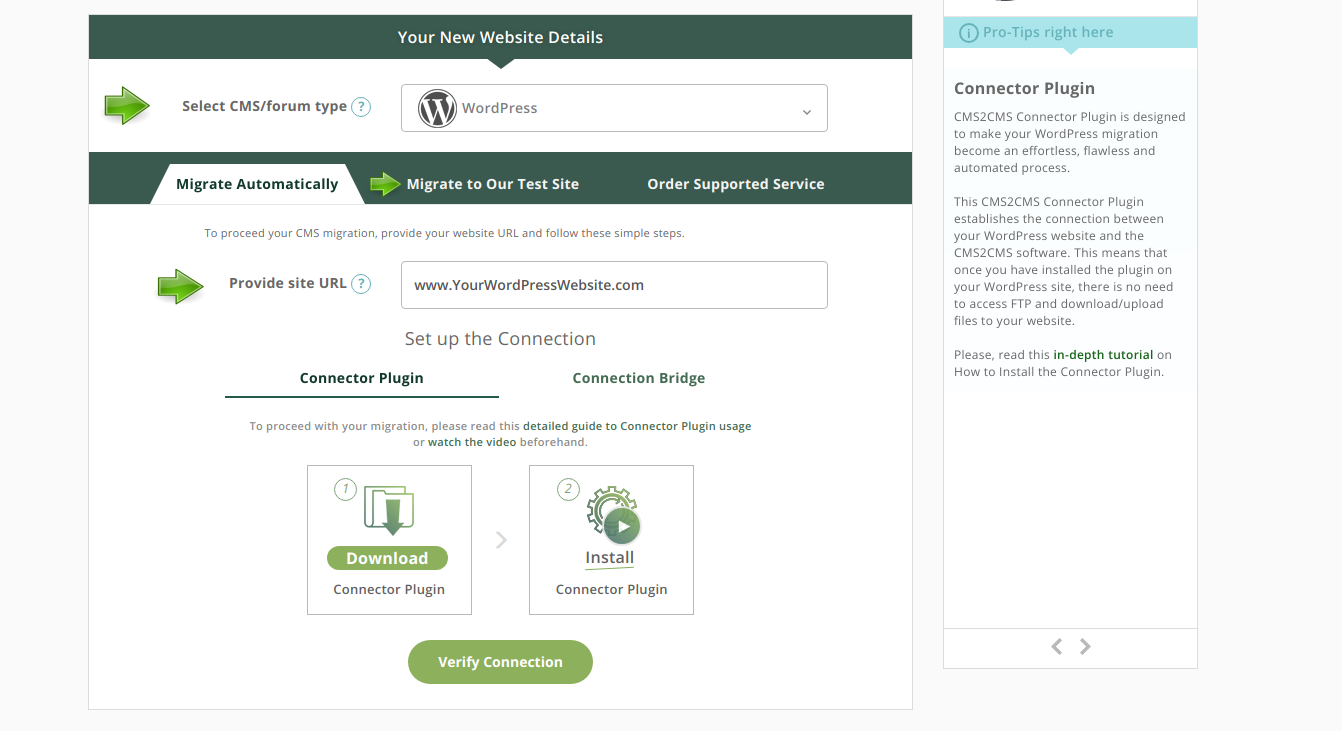
Task: Click the 'Pro-Tips right here' header text
Action: click(x=1048, y=33)
